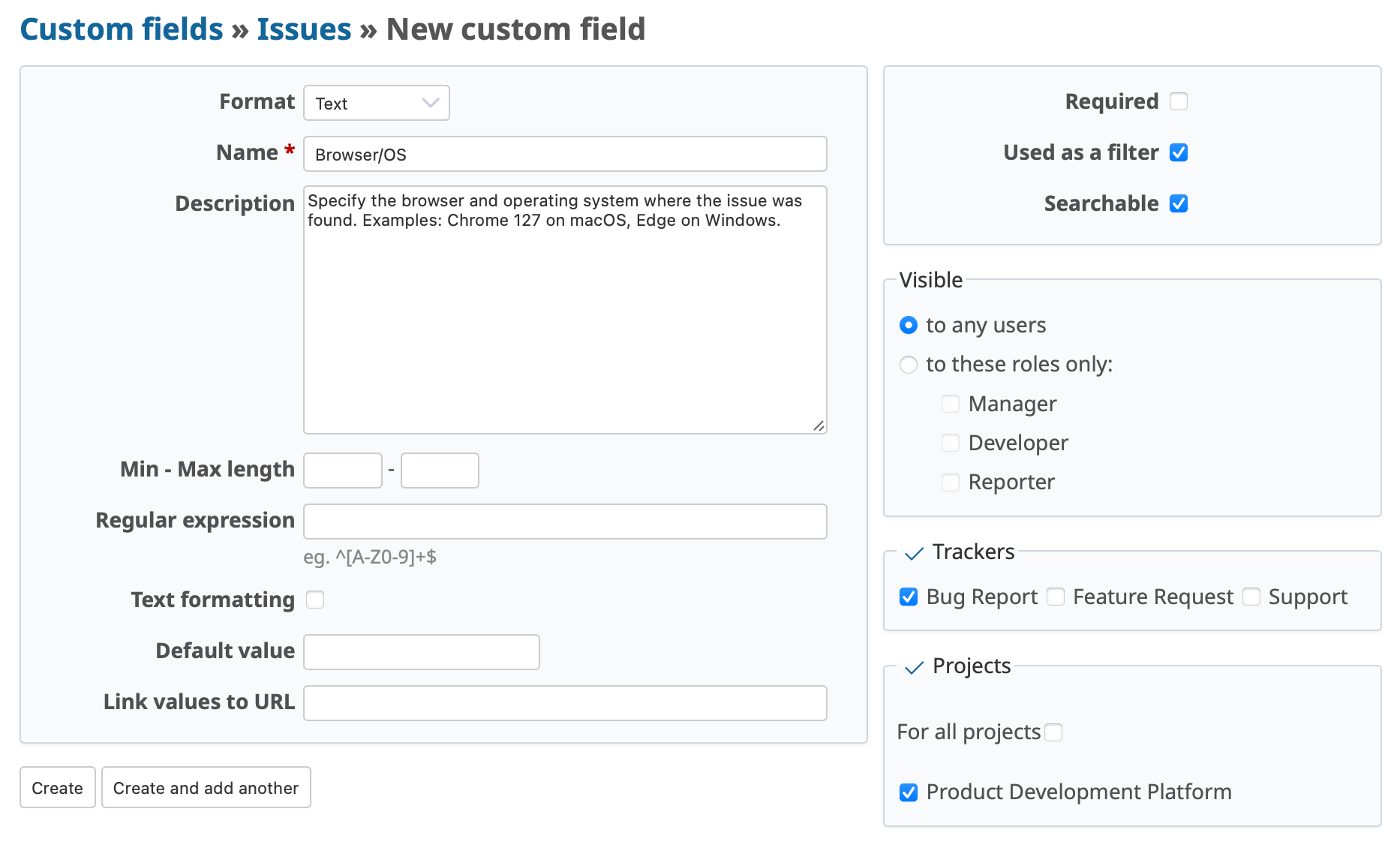This screenshot has height=863, width=1400.
Task: Check the Manager role
Action: [x=950, y=403]
